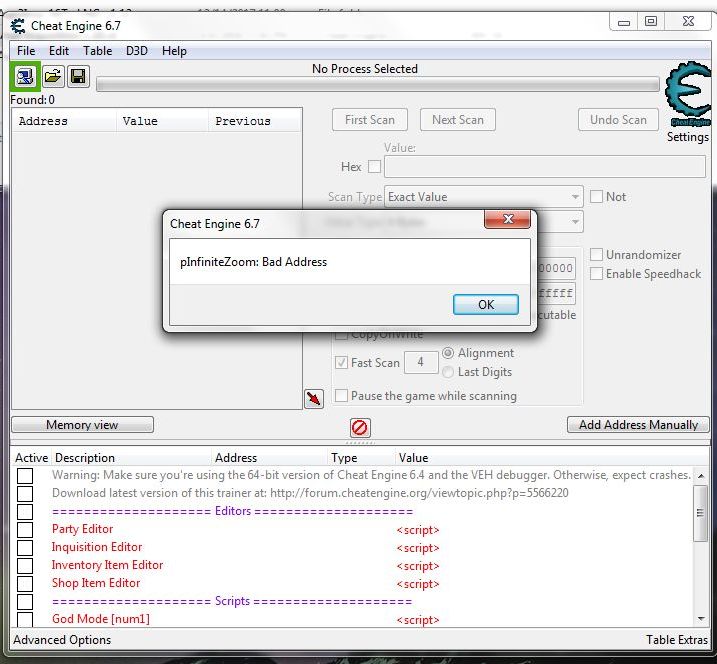717x664 pixels.
Task: Open the D3D menu
Action: coord(136,51)
